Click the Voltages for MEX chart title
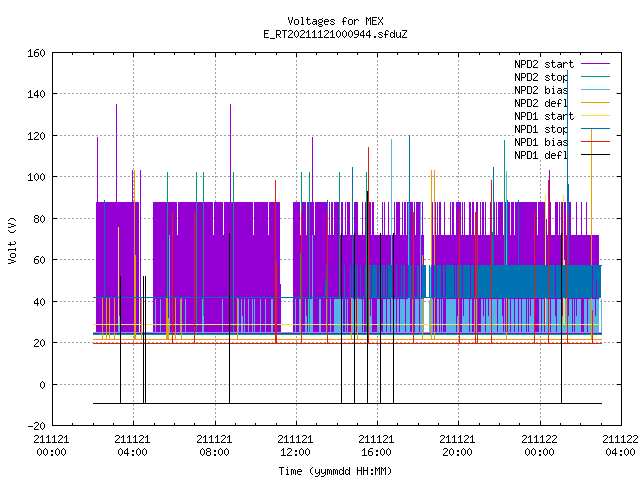Image resolution: width=640 pixels, height=480 pixels. point(335,21)
